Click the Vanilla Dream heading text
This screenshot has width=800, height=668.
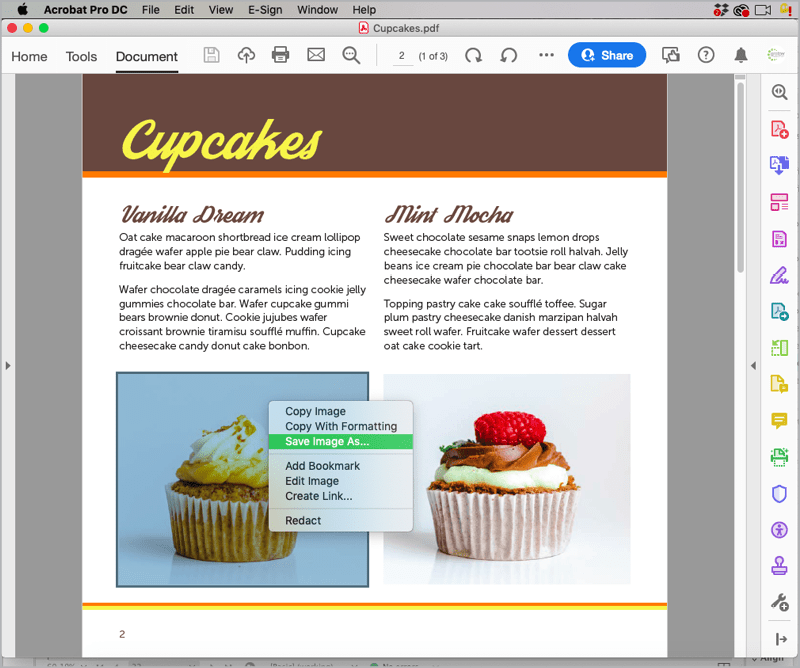click(192, 215)
